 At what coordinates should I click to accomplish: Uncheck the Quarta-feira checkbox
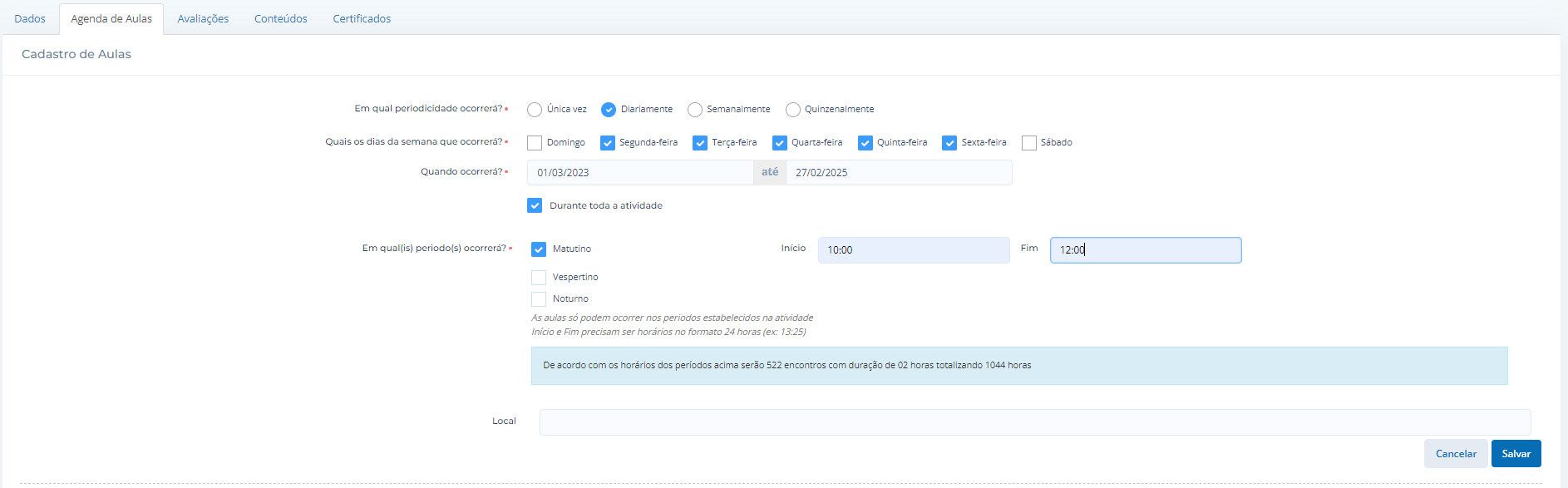[x=780, y=143]
